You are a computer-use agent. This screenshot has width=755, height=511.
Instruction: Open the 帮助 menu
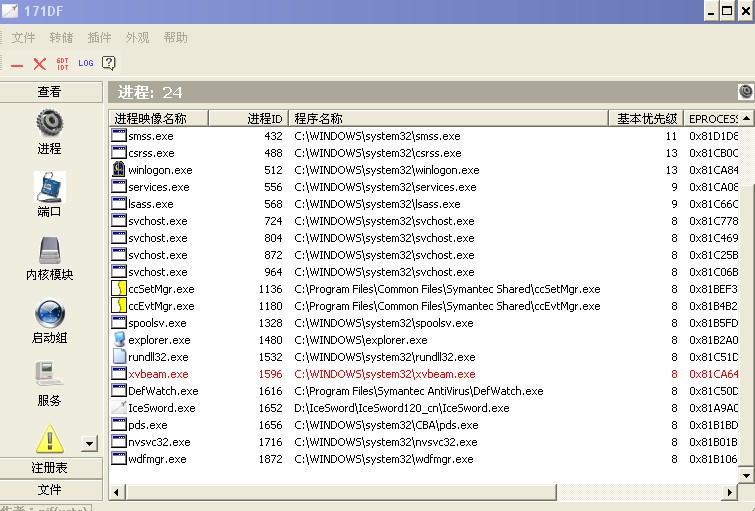pos(175,38)
